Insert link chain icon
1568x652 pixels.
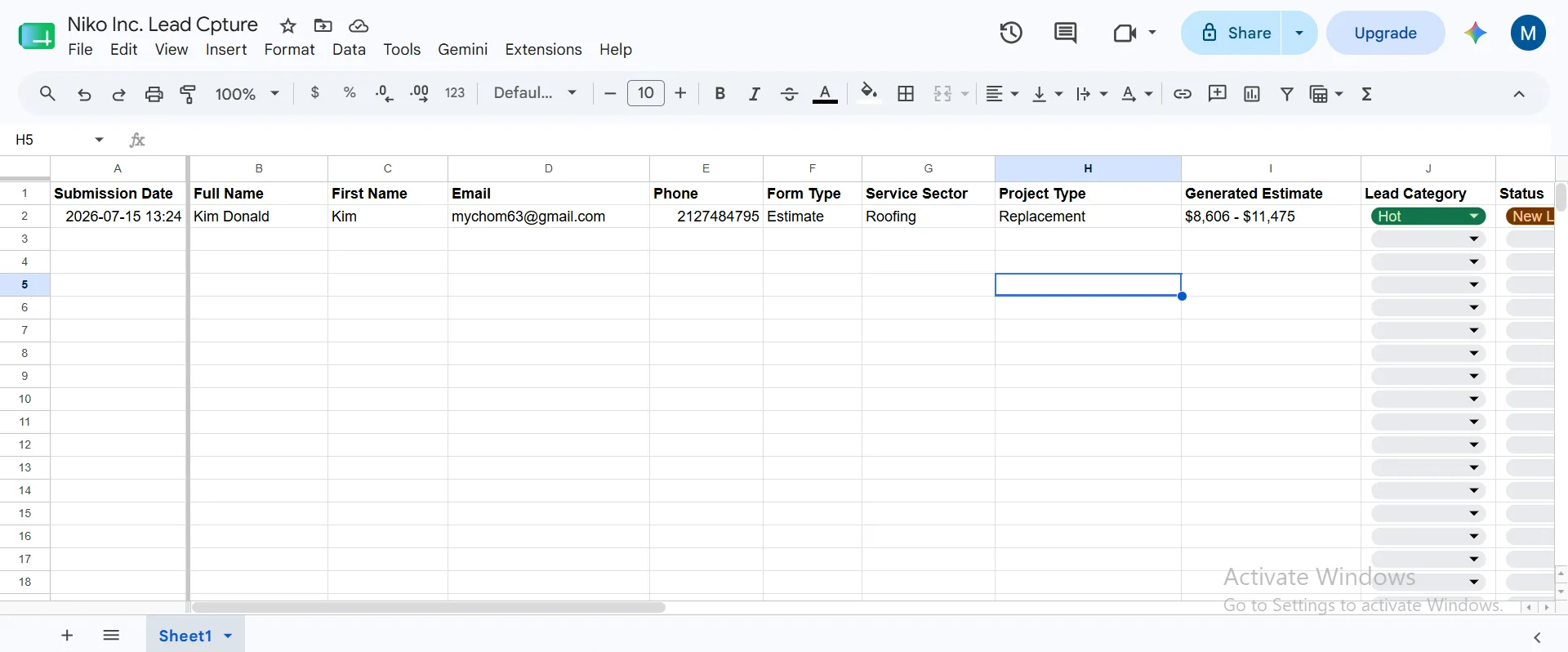click(x=1182, y=93)
